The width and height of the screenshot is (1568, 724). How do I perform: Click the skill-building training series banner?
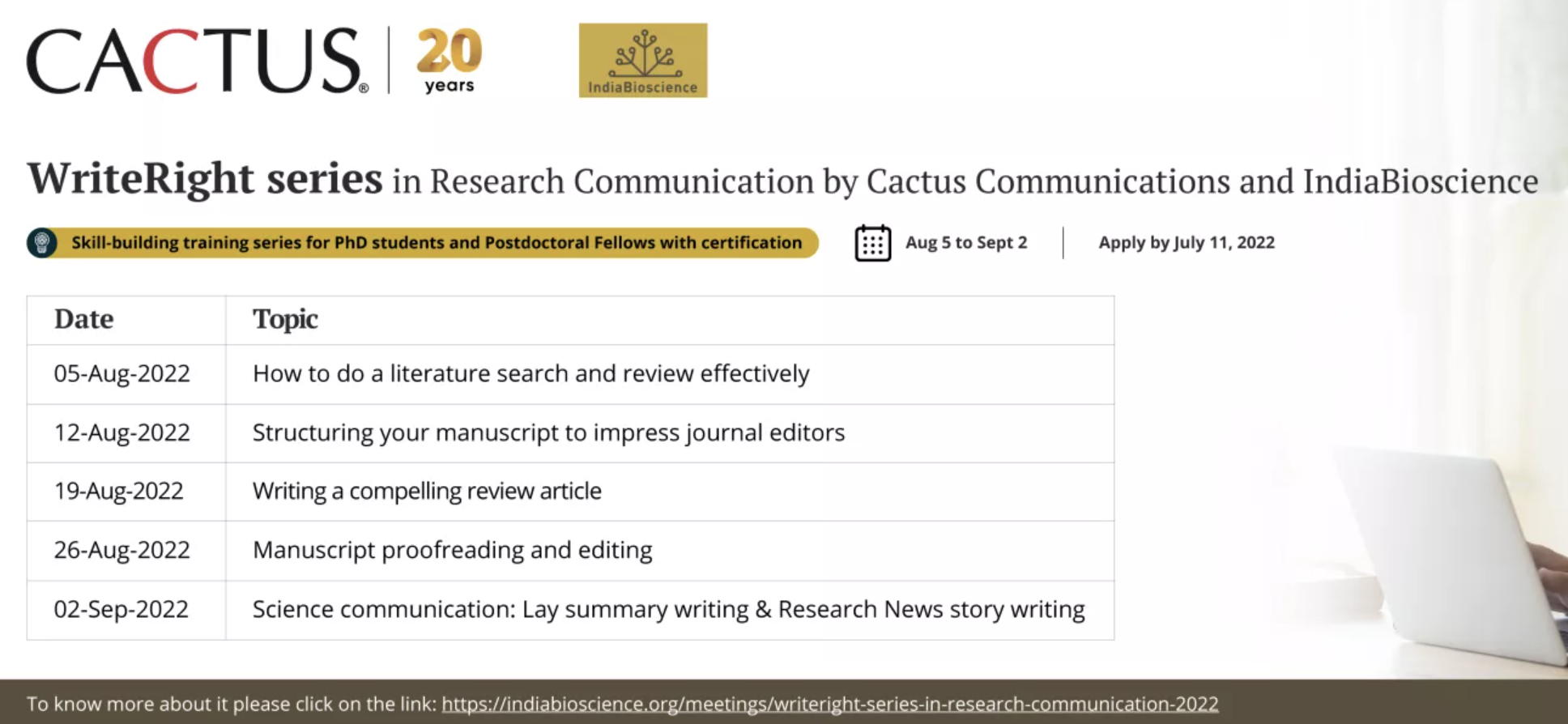point(423,243)
